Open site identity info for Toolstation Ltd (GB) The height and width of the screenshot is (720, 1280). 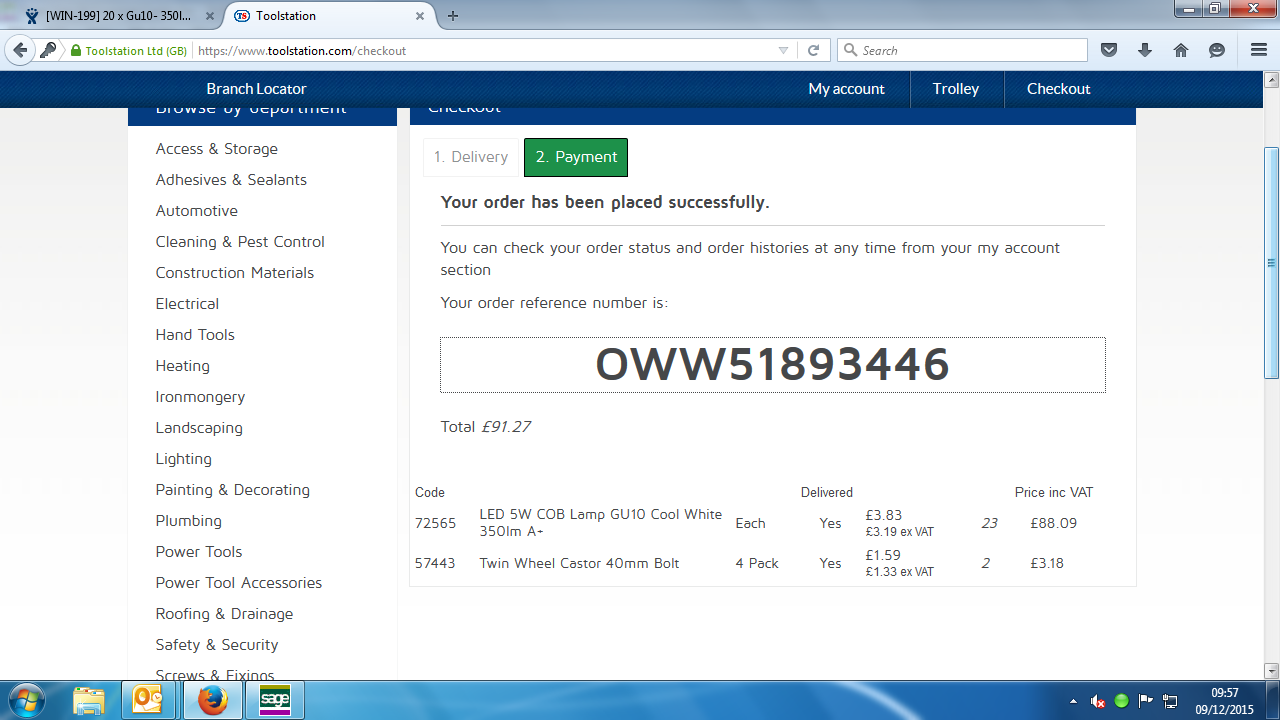tap(128, 51)
